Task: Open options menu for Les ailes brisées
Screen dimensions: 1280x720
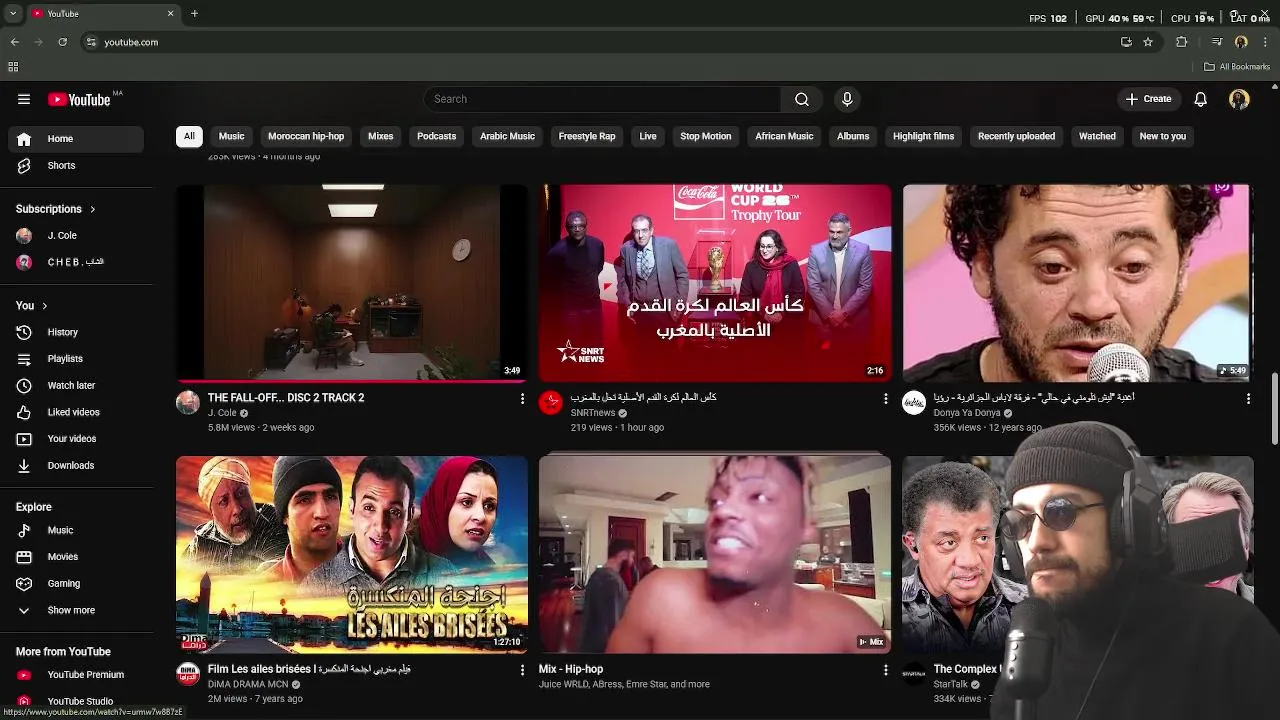Action: point(522,670)
